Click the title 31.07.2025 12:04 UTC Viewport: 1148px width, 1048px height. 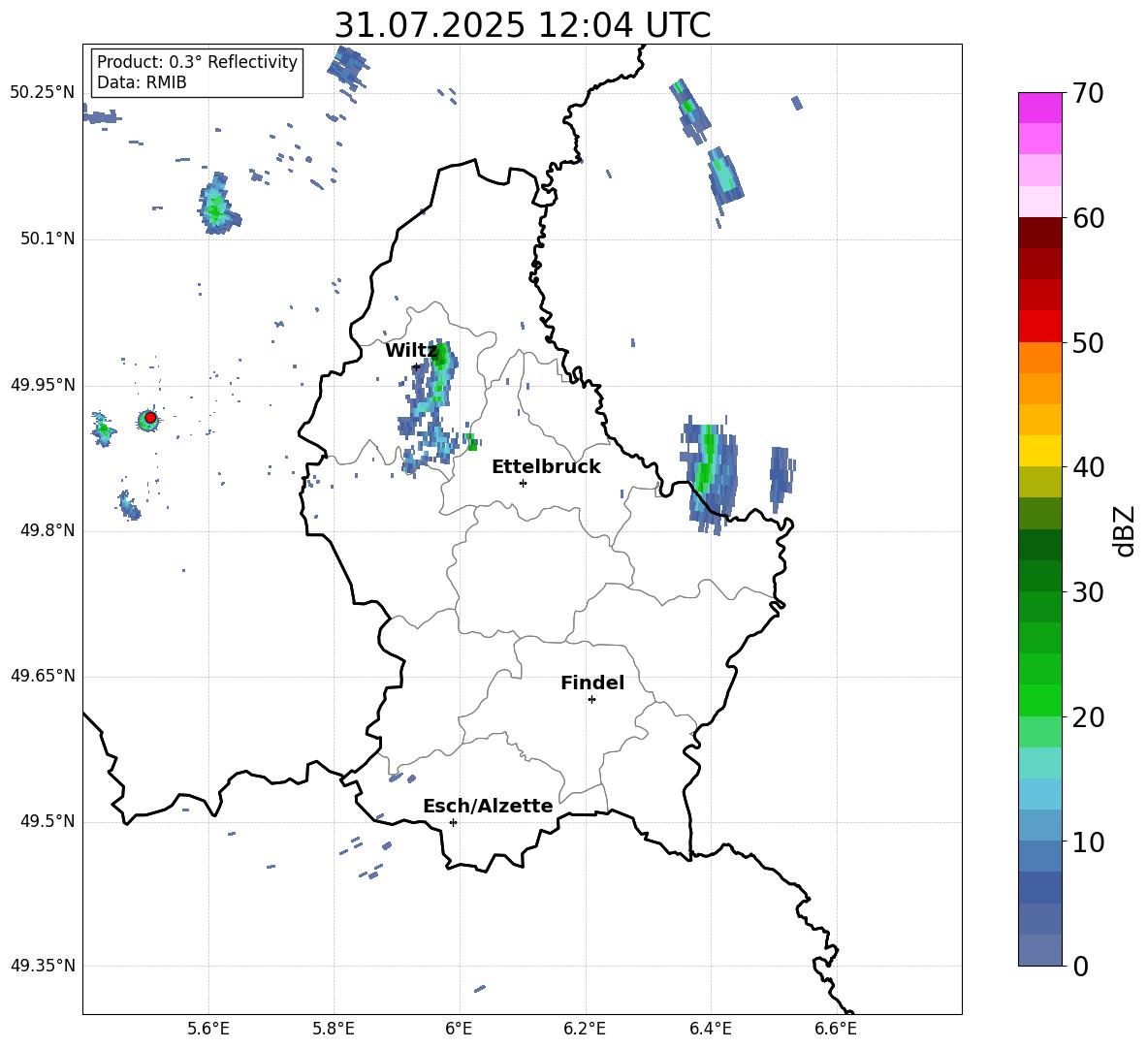[522, 25]
